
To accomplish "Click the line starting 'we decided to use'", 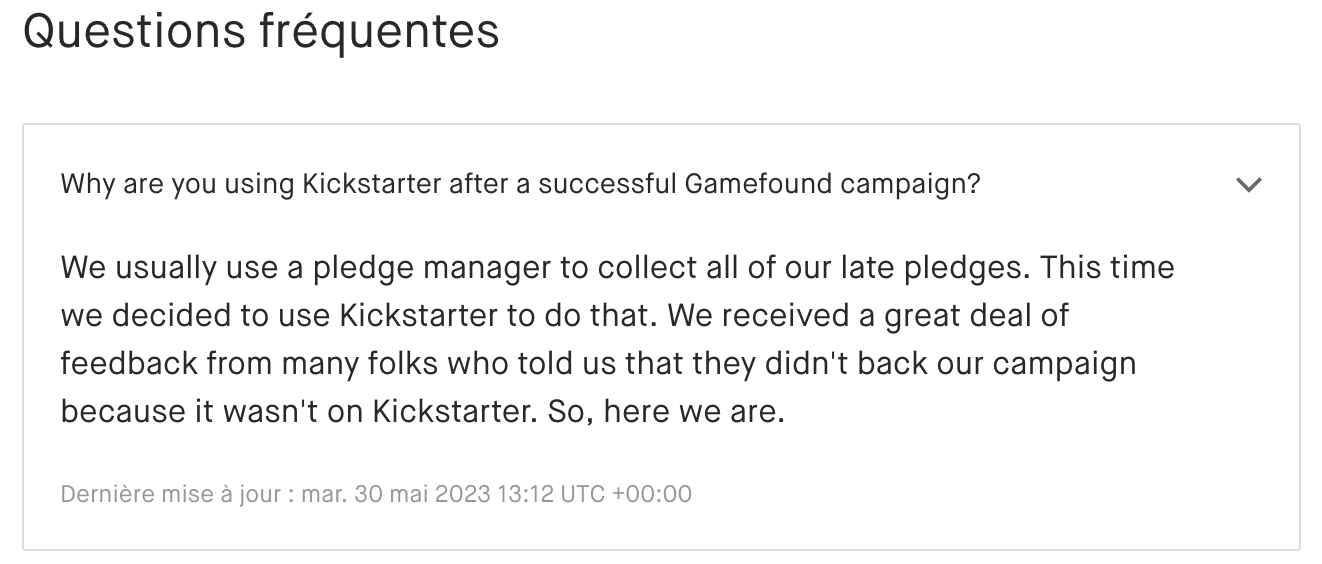I will 564,316.
